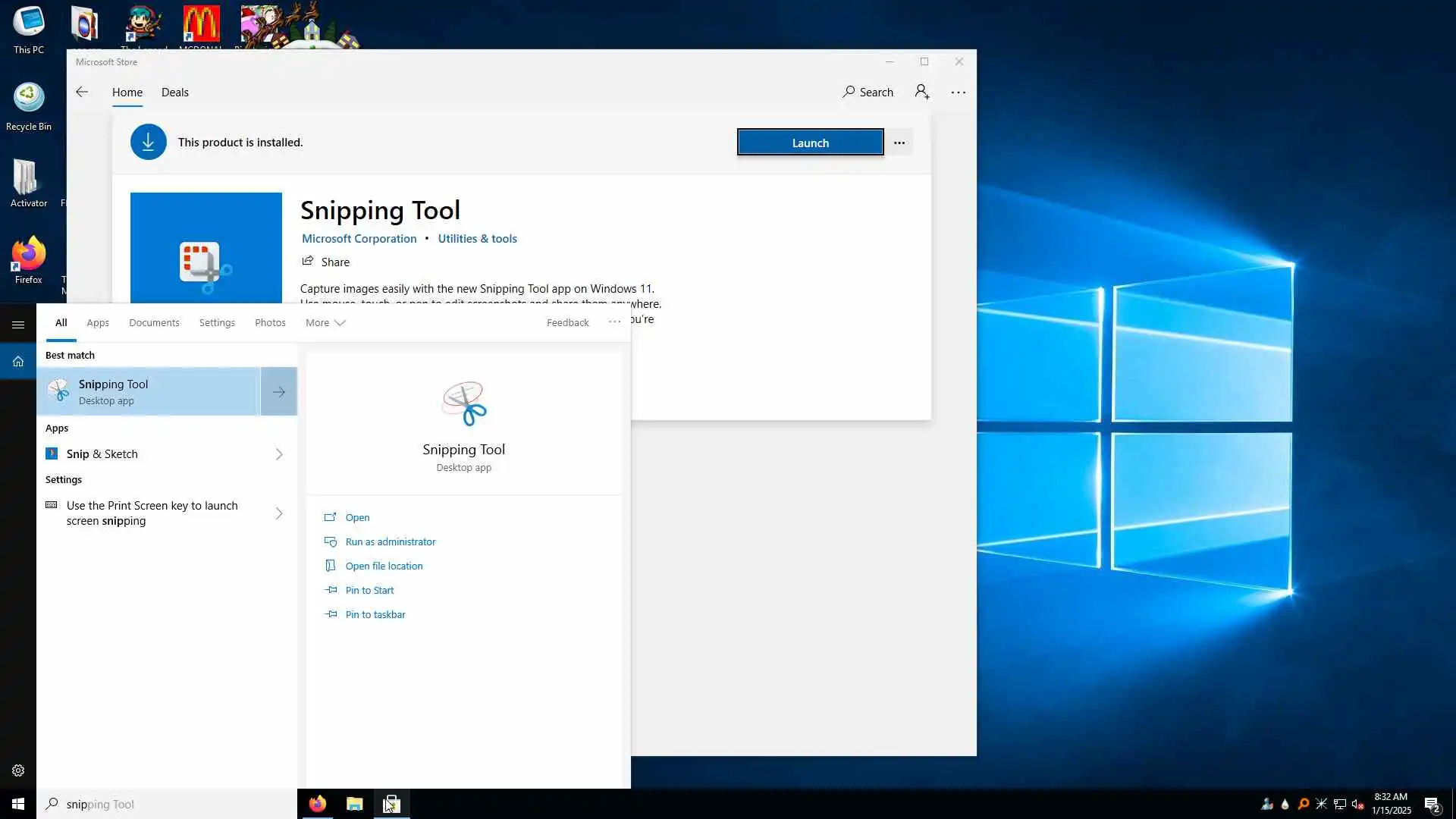Screen dimensions: 1456x819
Task: Expand arrow beside Snipping Tool best match
Action: coord(279,392)
